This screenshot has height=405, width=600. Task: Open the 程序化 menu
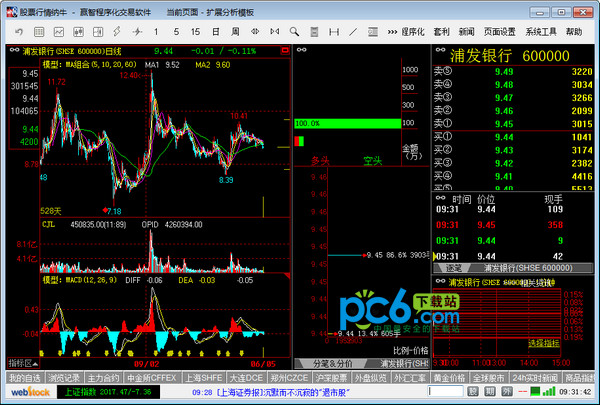click(413, 32)
